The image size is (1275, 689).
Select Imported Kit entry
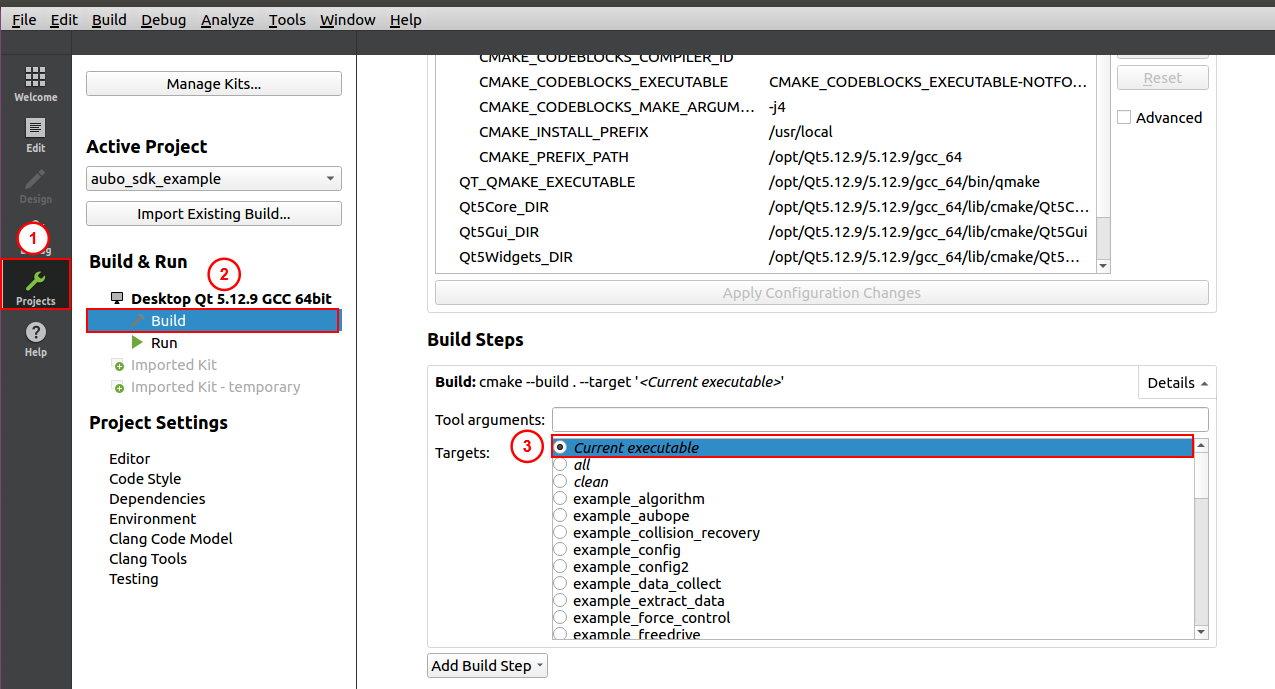click(173, 365)
